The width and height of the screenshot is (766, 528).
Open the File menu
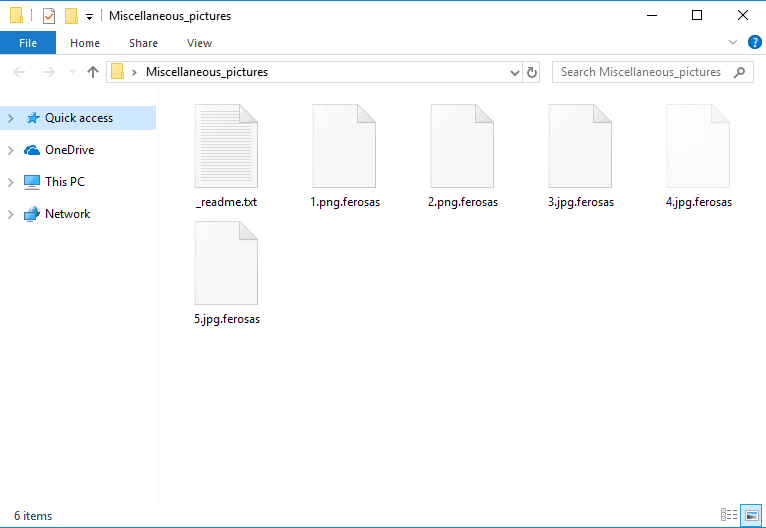point(28,43)
